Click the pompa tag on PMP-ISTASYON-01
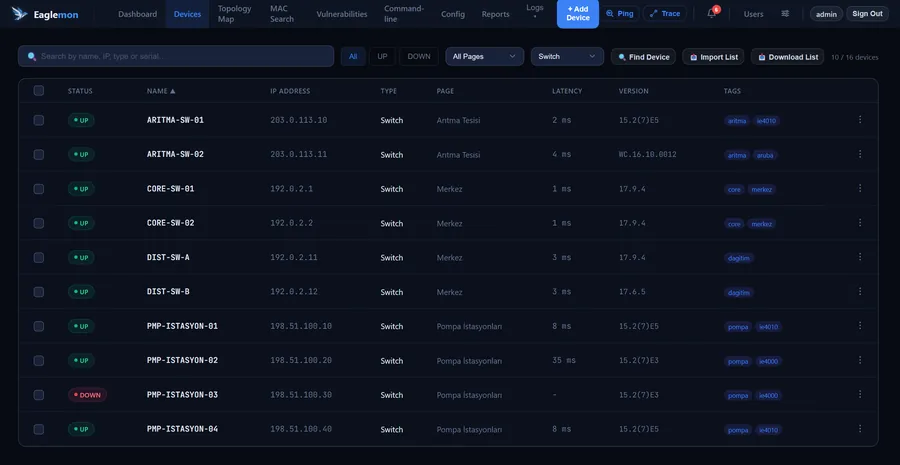 (x=738, y=327)
